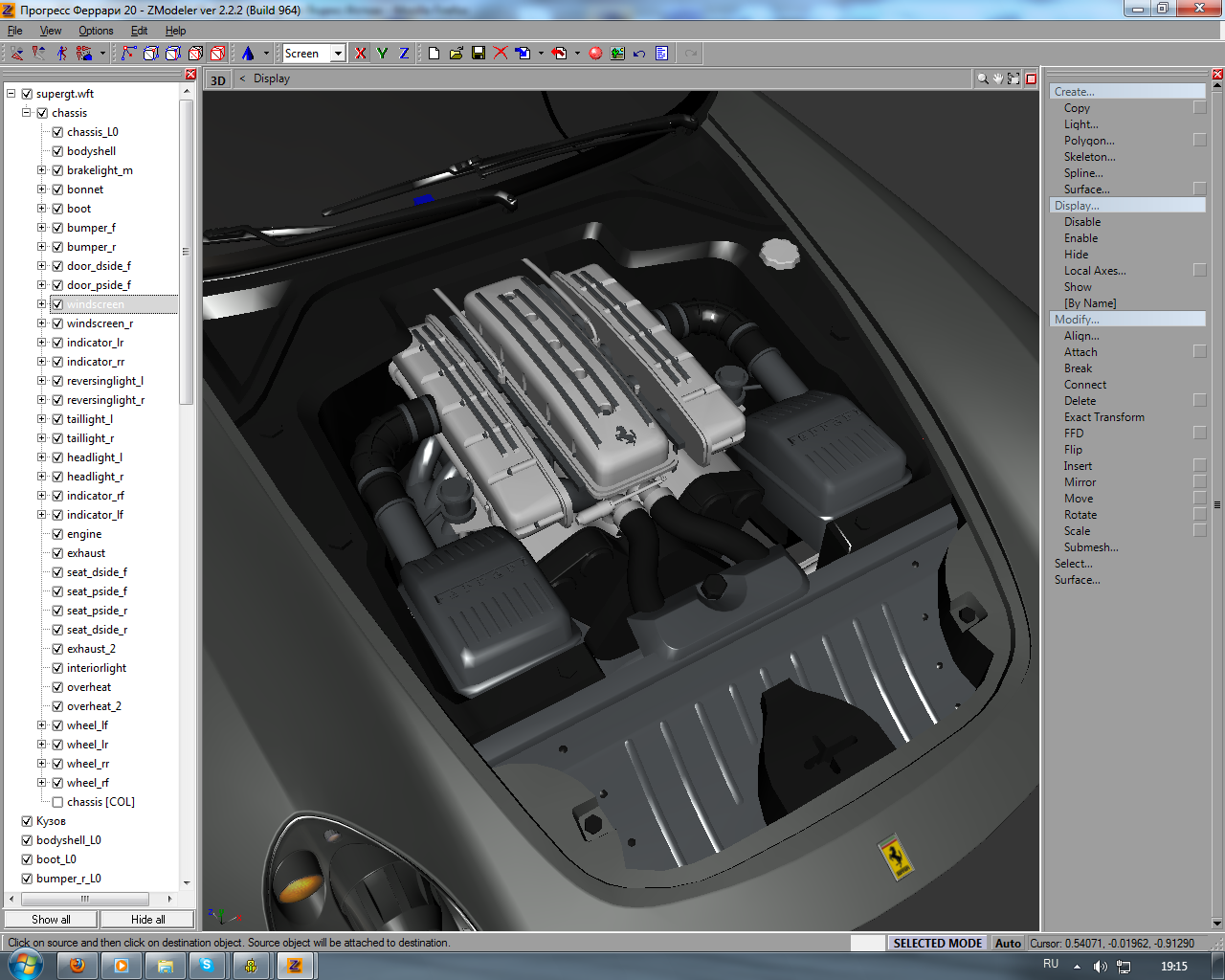Toggle the interiorlight checkbox
This screenshot has width=1225, height=980.
(57, 668)
